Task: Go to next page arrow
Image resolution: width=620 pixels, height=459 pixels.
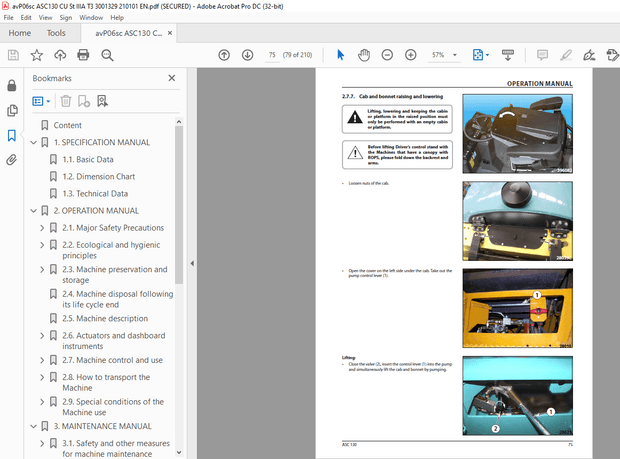Action: [x=248, y=55]
